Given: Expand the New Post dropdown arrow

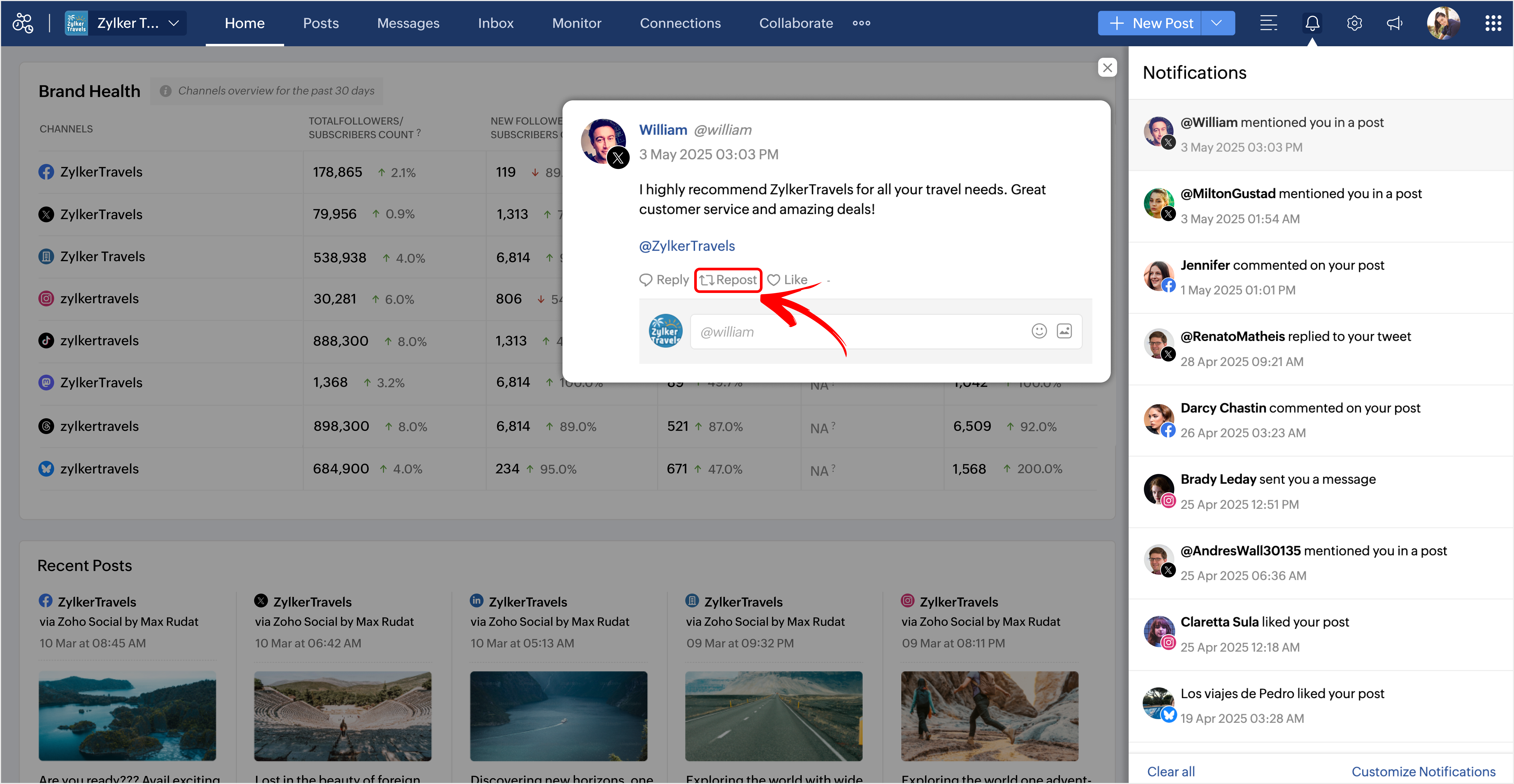Looking at the screenshot, I should tap(1217, 23).
